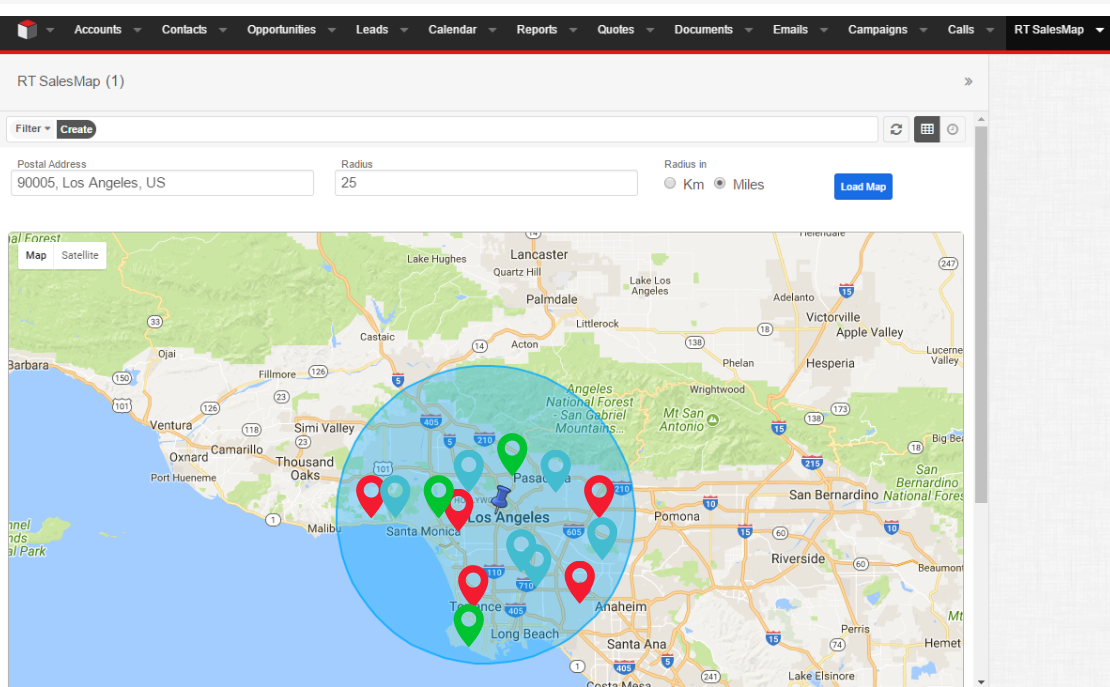Click the Radius input field
1110x687 pixels.
486,183
